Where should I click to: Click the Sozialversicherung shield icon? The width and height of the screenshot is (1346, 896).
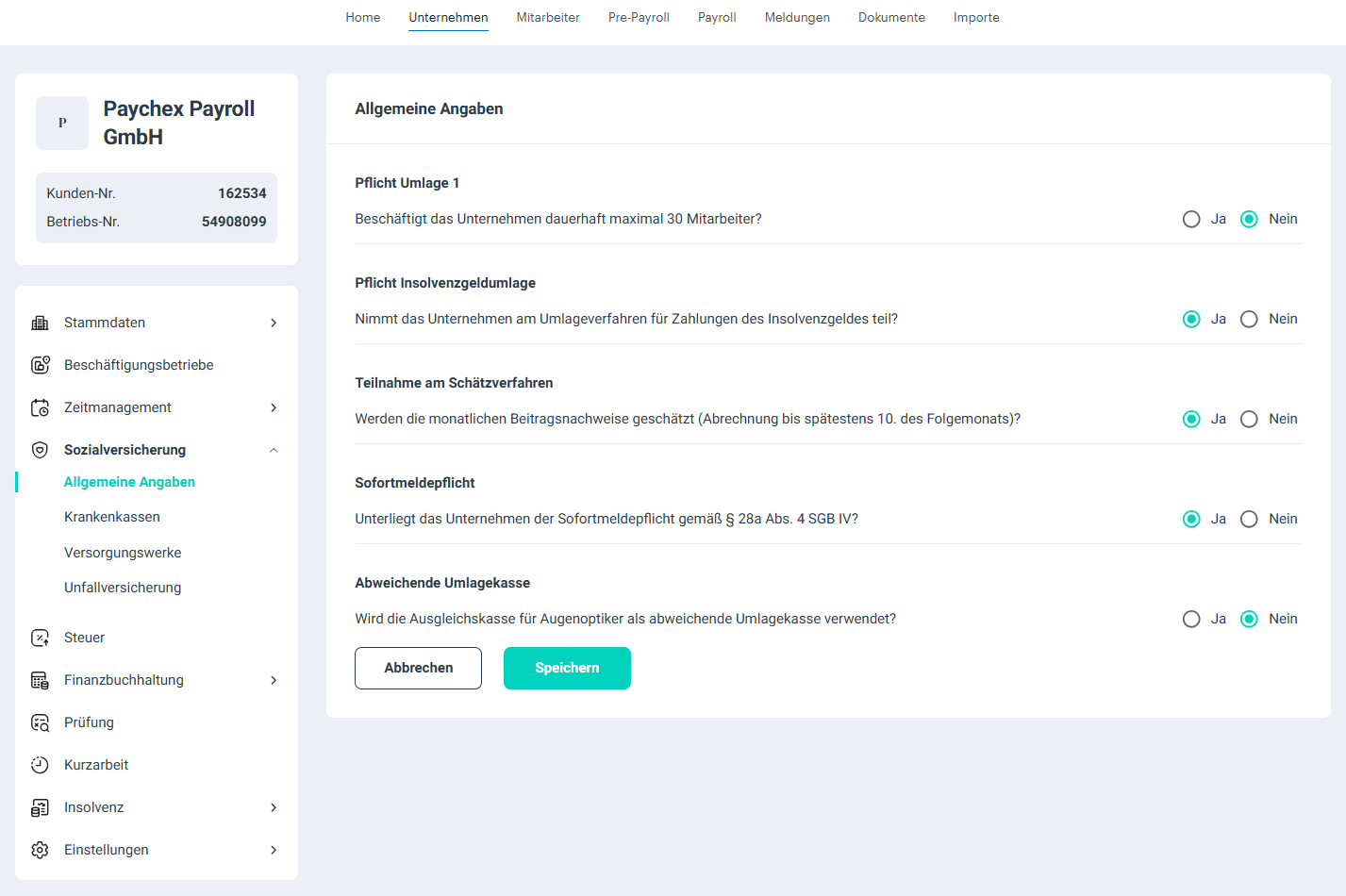tap(40, 450)
